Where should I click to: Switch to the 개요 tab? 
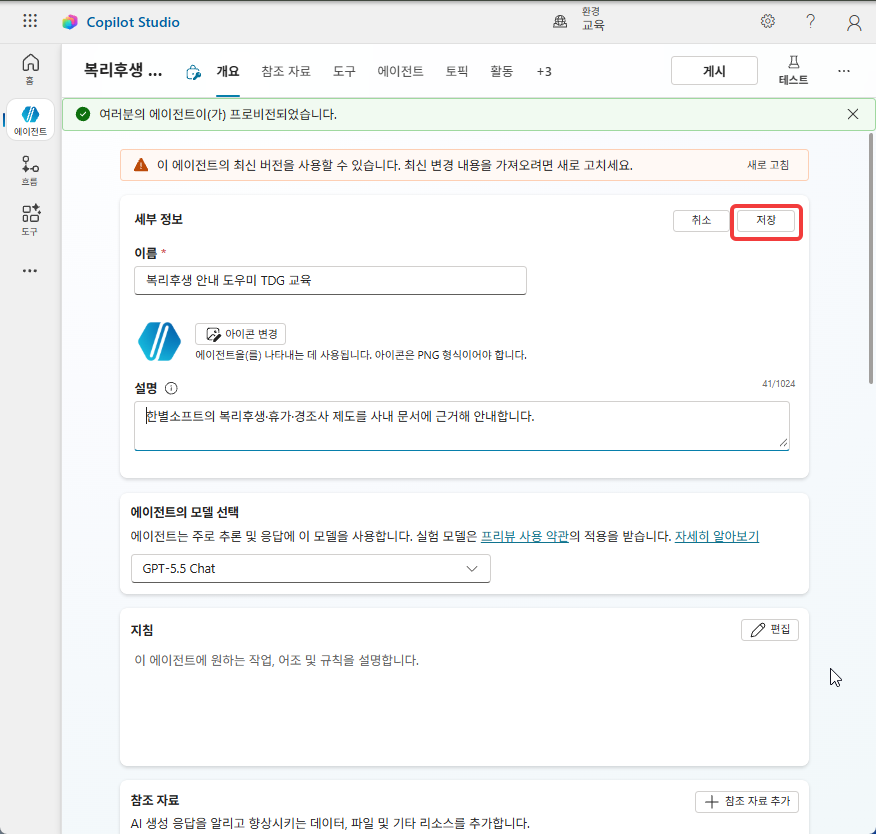pyautogui.click(x=228, y=72)
